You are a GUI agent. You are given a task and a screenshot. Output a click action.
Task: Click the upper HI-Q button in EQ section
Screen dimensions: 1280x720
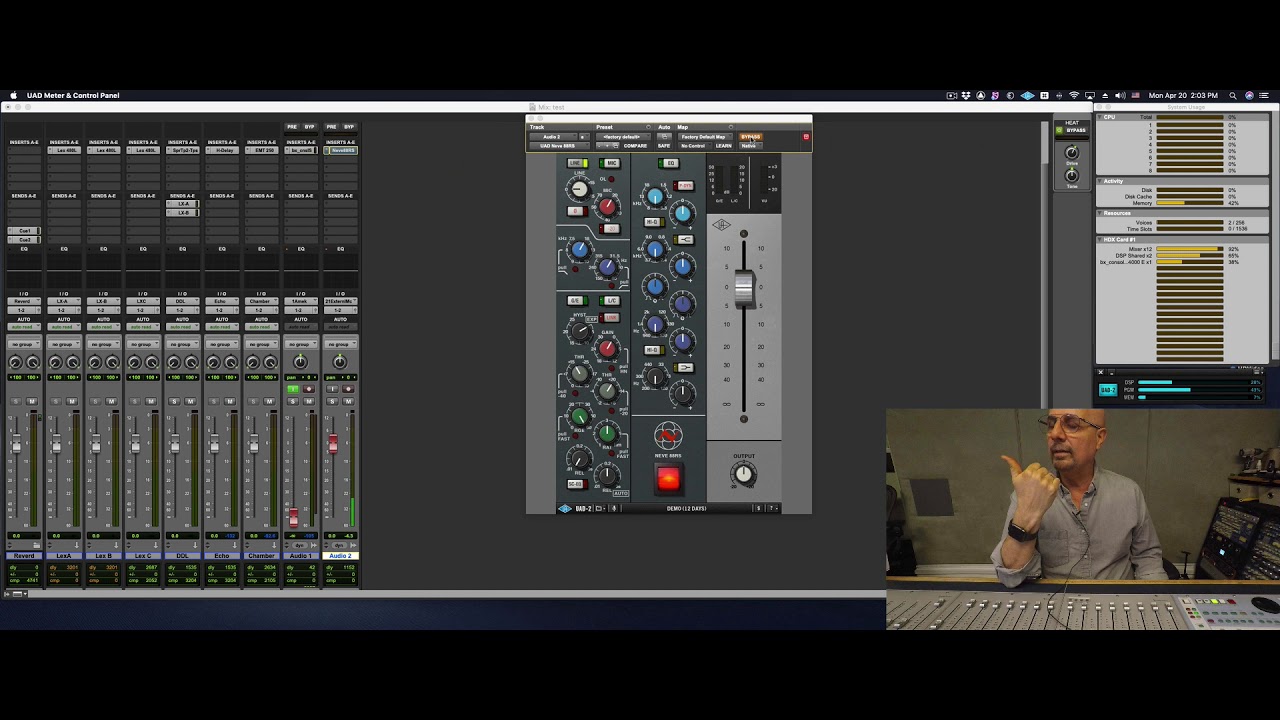654,222
